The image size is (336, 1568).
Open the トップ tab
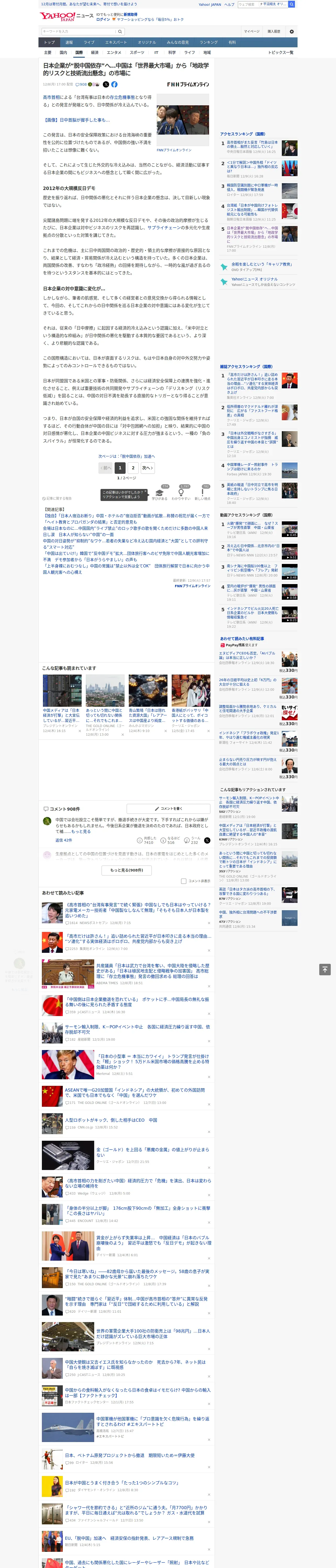[x=49, y=43]
